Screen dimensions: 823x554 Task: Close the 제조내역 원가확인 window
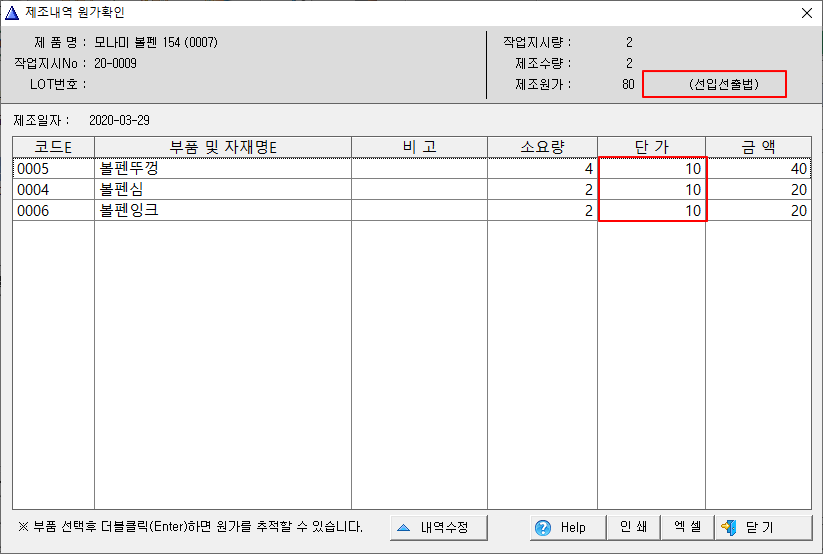point(807,13)
